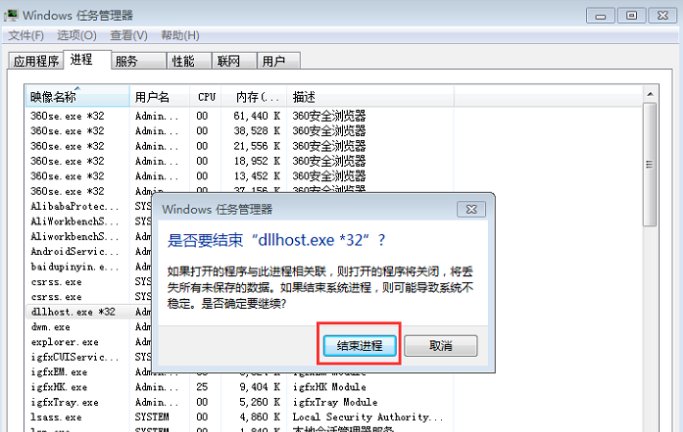The width and height of the screenshot is (683, 432).
Task: Click the 4,860 K memory value
Action: pyautogui.click(x=260, y=417)
